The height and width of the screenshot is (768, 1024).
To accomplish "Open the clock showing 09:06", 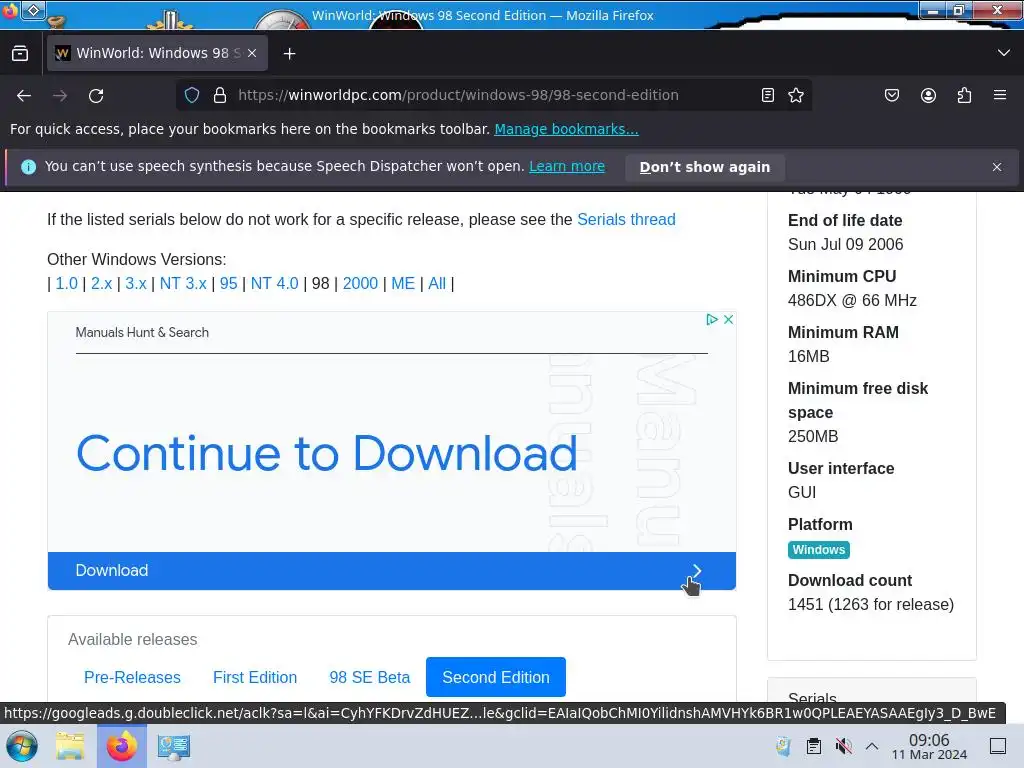I will click(x=929, y=746).
